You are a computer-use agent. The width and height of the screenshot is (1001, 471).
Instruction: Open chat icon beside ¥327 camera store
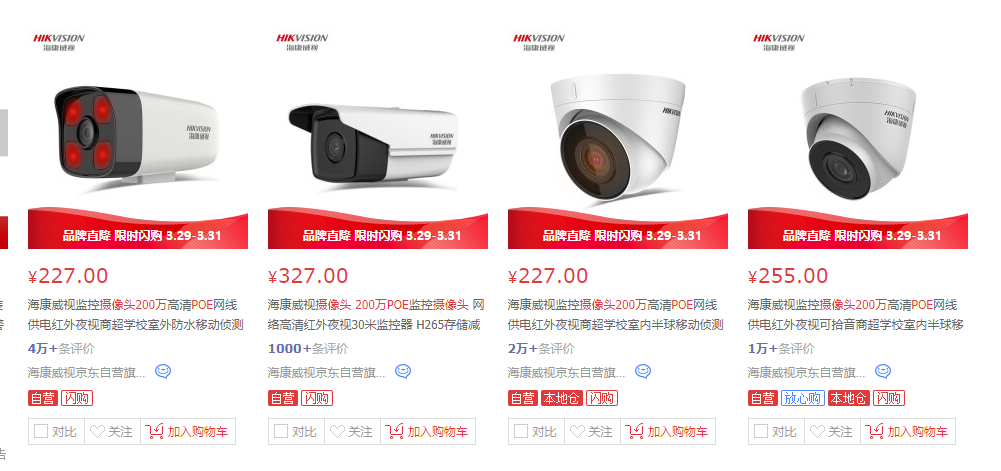[x=403, y=371]
